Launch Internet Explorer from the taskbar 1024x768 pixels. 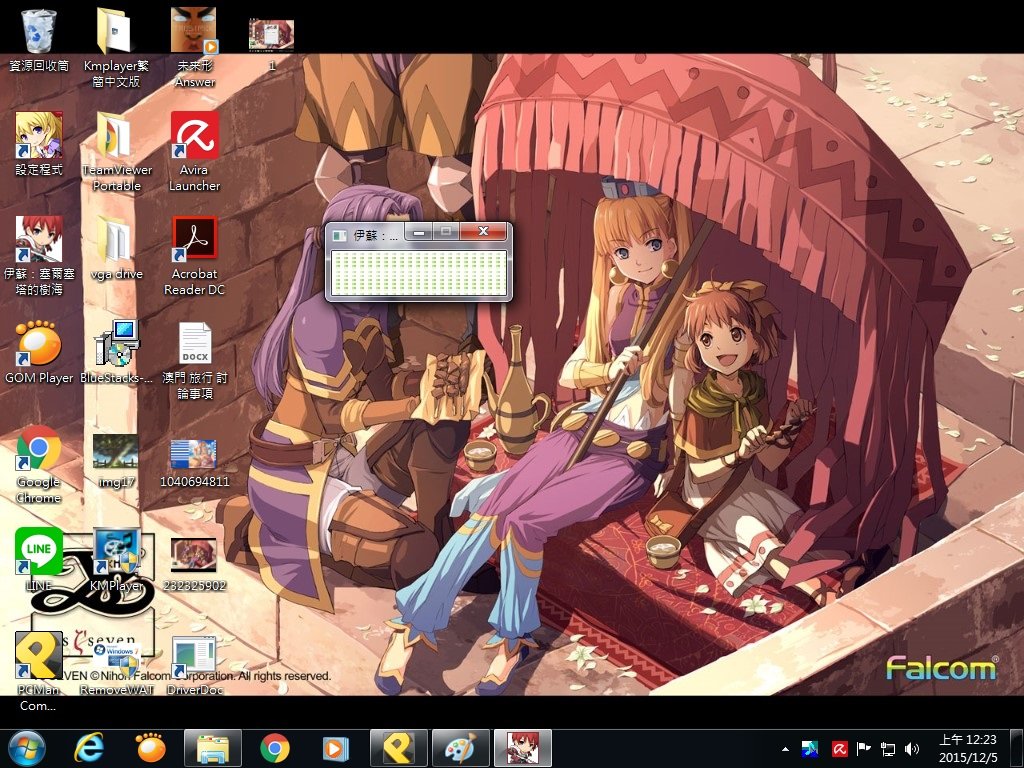pyautogui.click(x=89, y=748)
